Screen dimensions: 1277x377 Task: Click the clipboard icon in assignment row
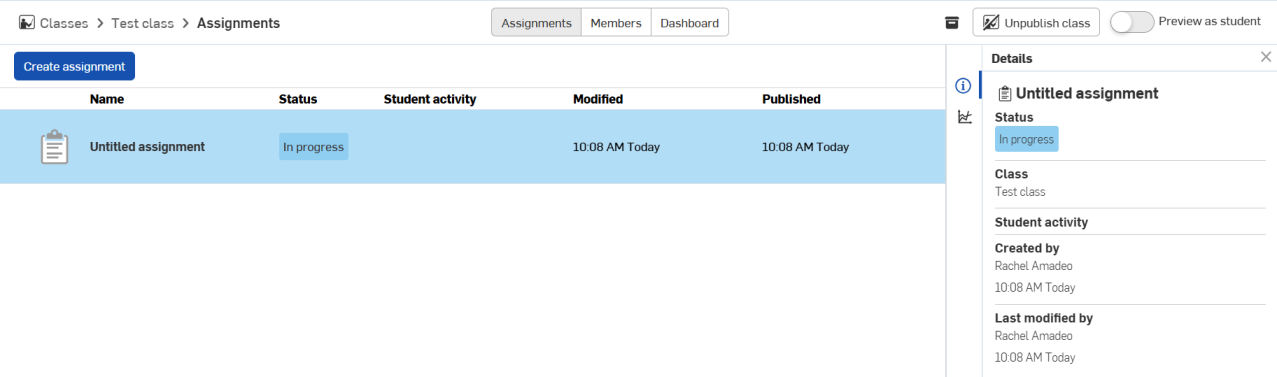pos(55,147)
